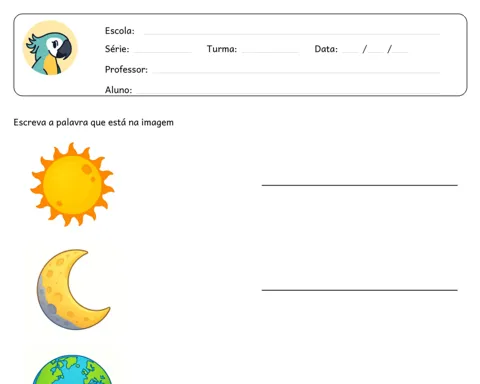This screenshot has width=480, height=384.
Task: Click the Turma label
Action: tap(222, 49)
